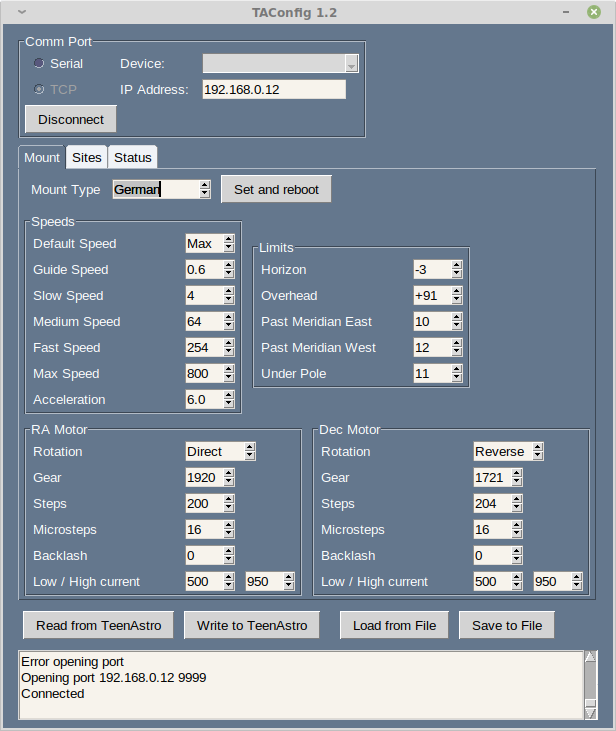Screen dimensions: 616x731
Task: Select the TCP radio button
Action: (x=39, y=89)
